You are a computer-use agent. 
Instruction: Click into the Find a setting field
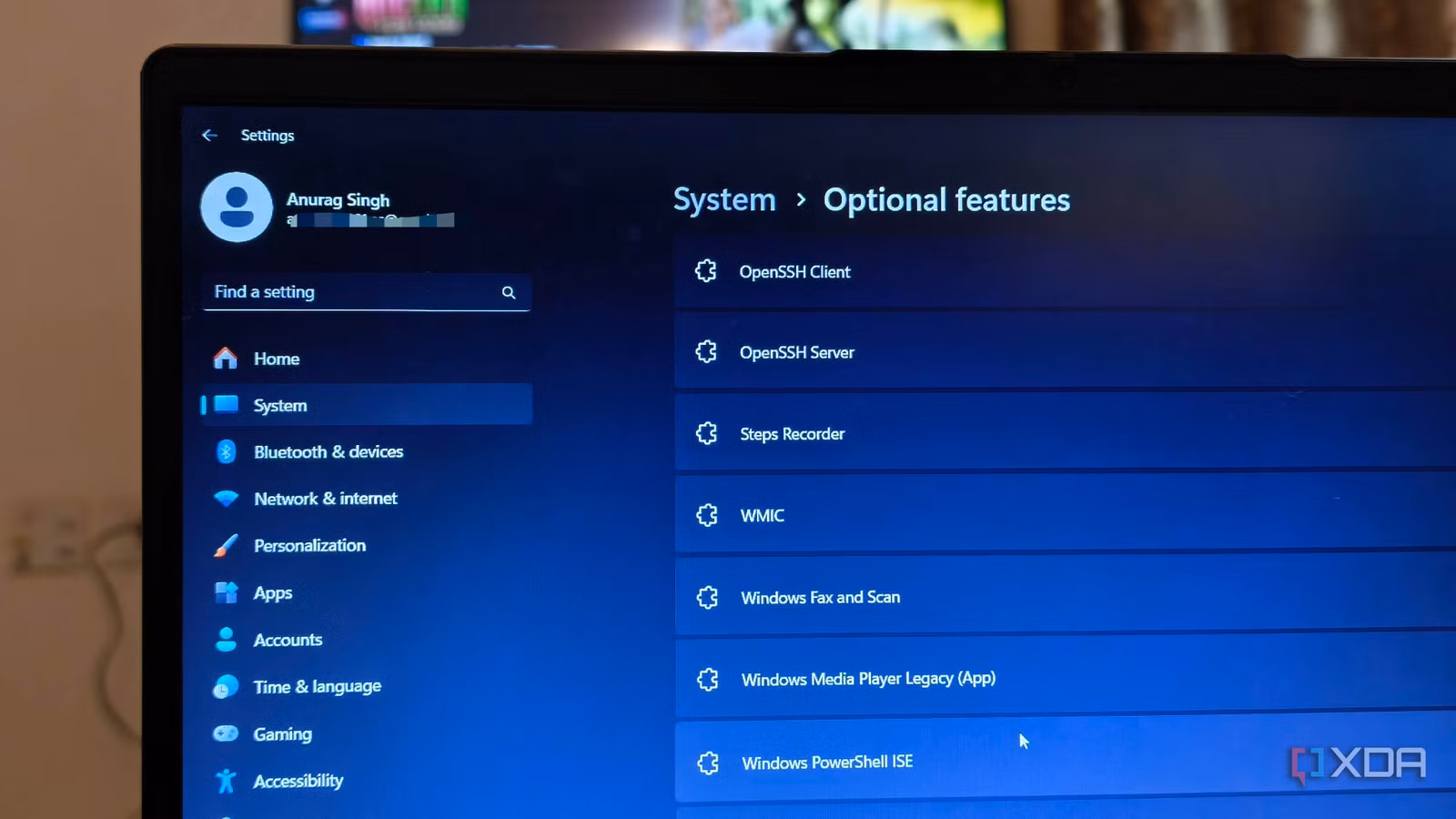coord(367,292)
